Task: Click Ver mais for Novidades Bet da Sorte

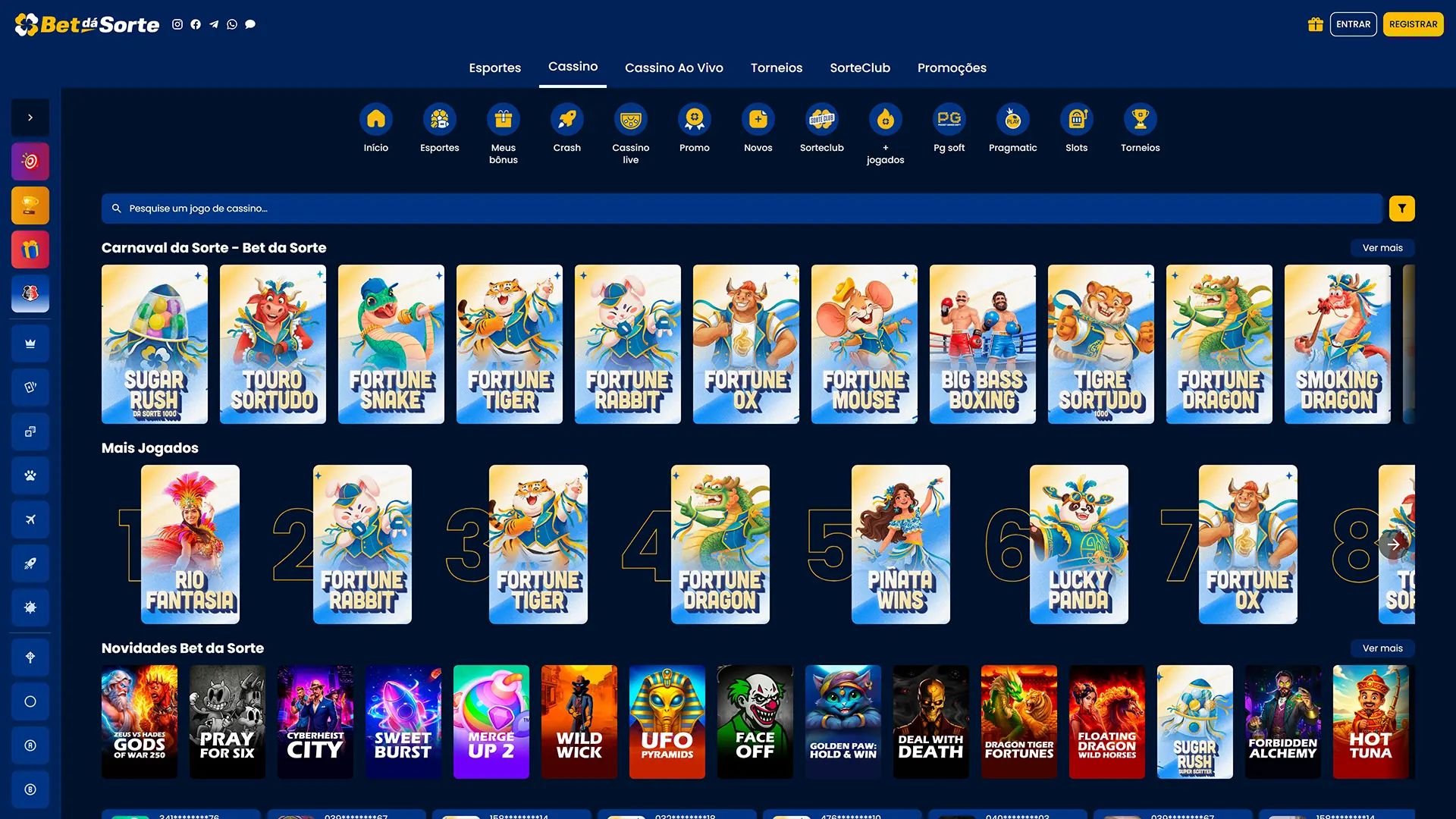Action: [1382, 648]
